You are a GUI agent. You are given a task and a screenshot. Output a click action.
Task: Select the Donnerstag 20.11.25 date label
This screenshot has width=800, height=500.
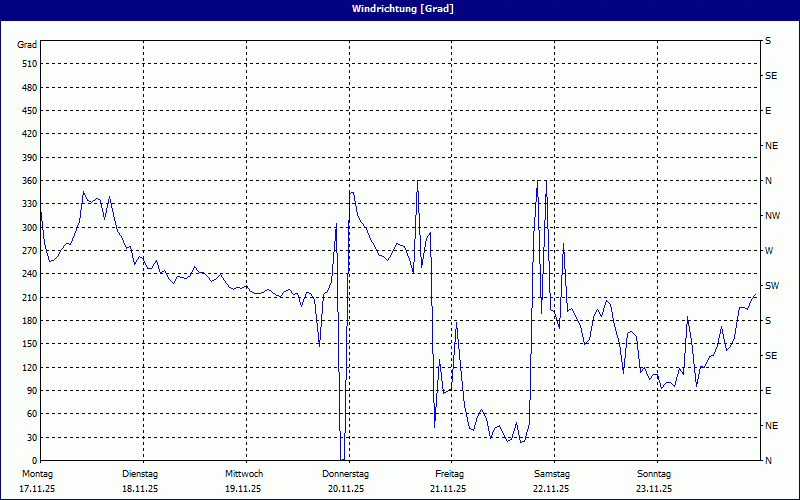point(346,481)
